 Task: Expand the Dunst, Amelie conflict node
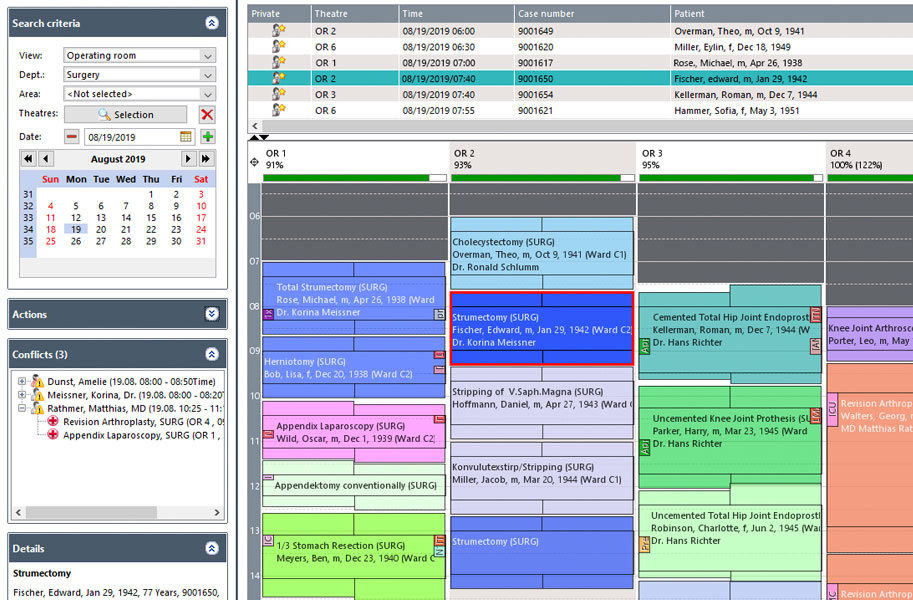click(22, 381)
